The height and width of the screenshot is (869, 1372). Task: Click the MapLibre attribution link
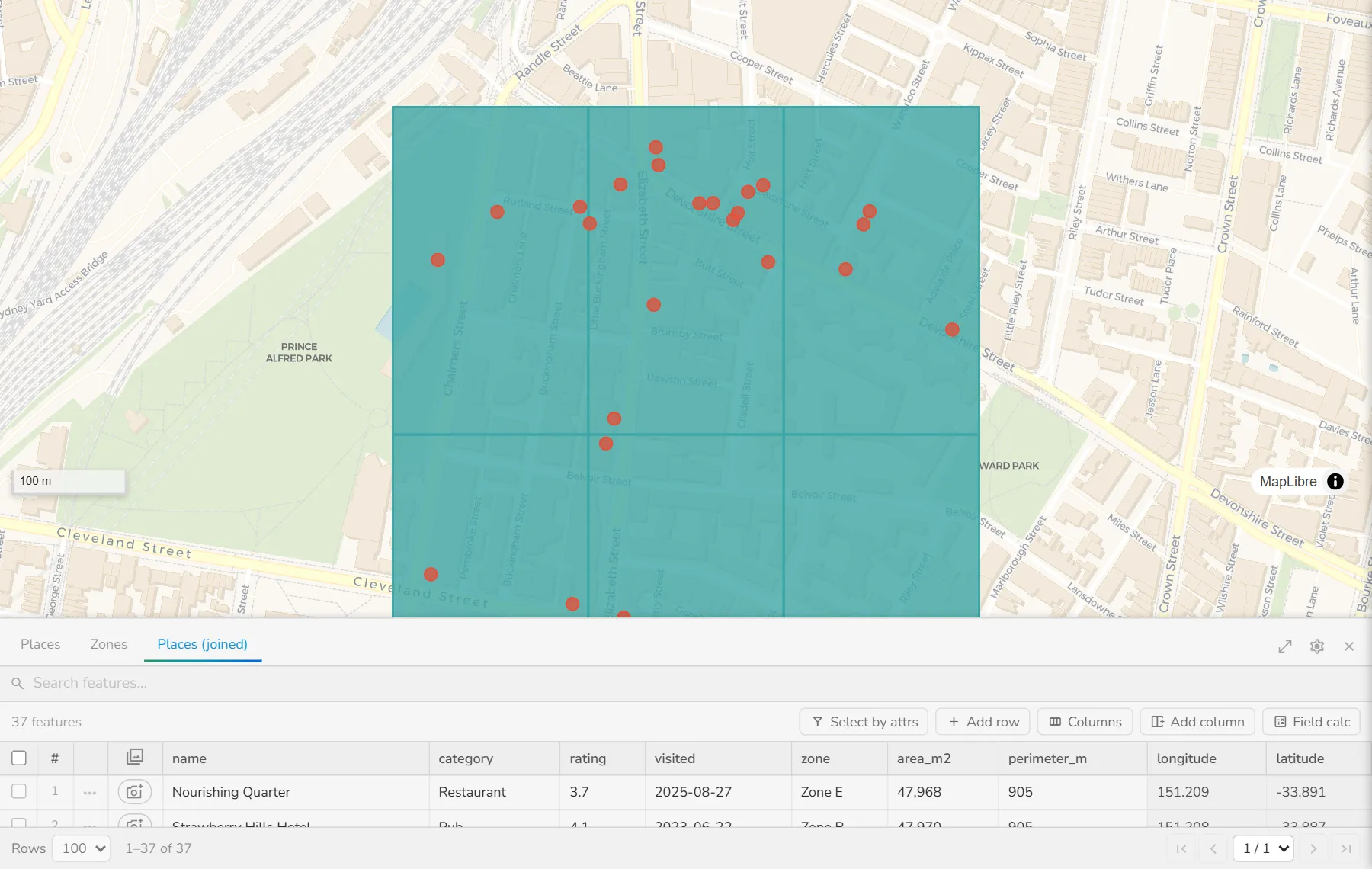click(x=1288, y=482)
